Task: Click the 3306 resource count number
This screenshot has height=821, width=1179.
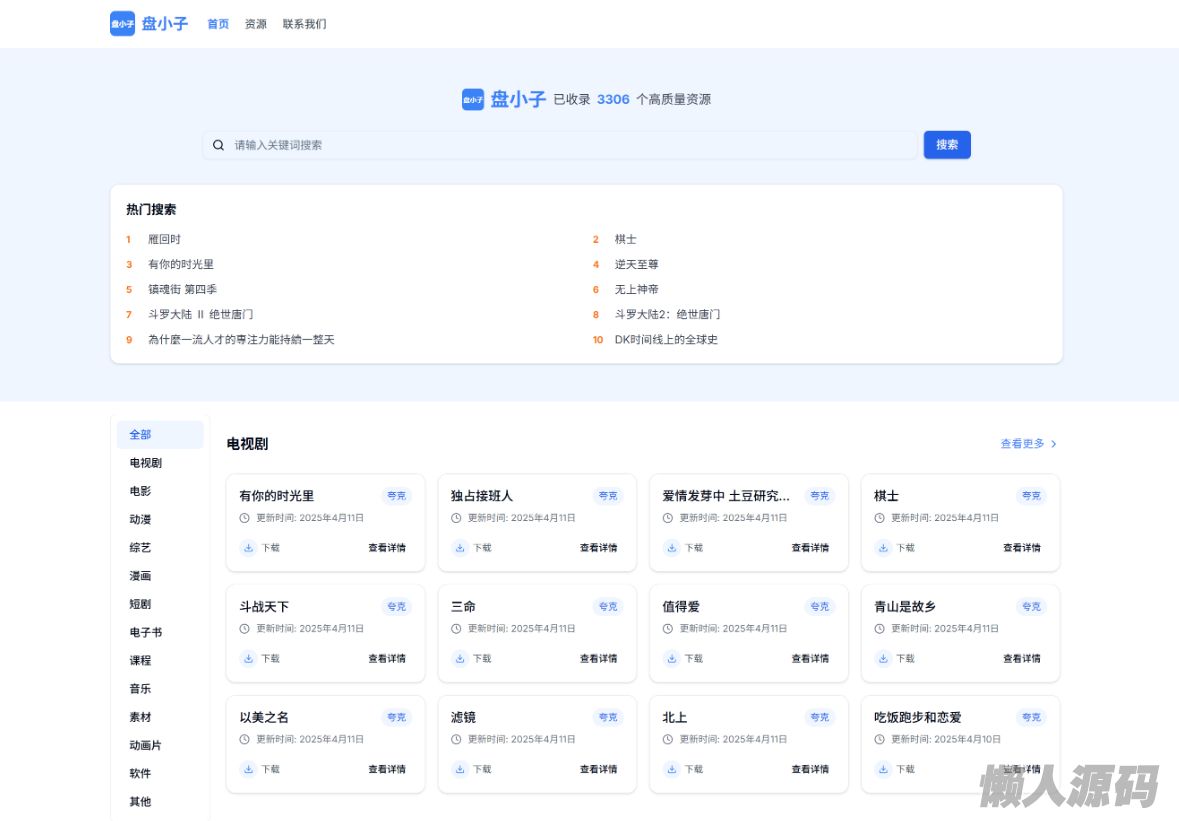Action: pos(613,99)
